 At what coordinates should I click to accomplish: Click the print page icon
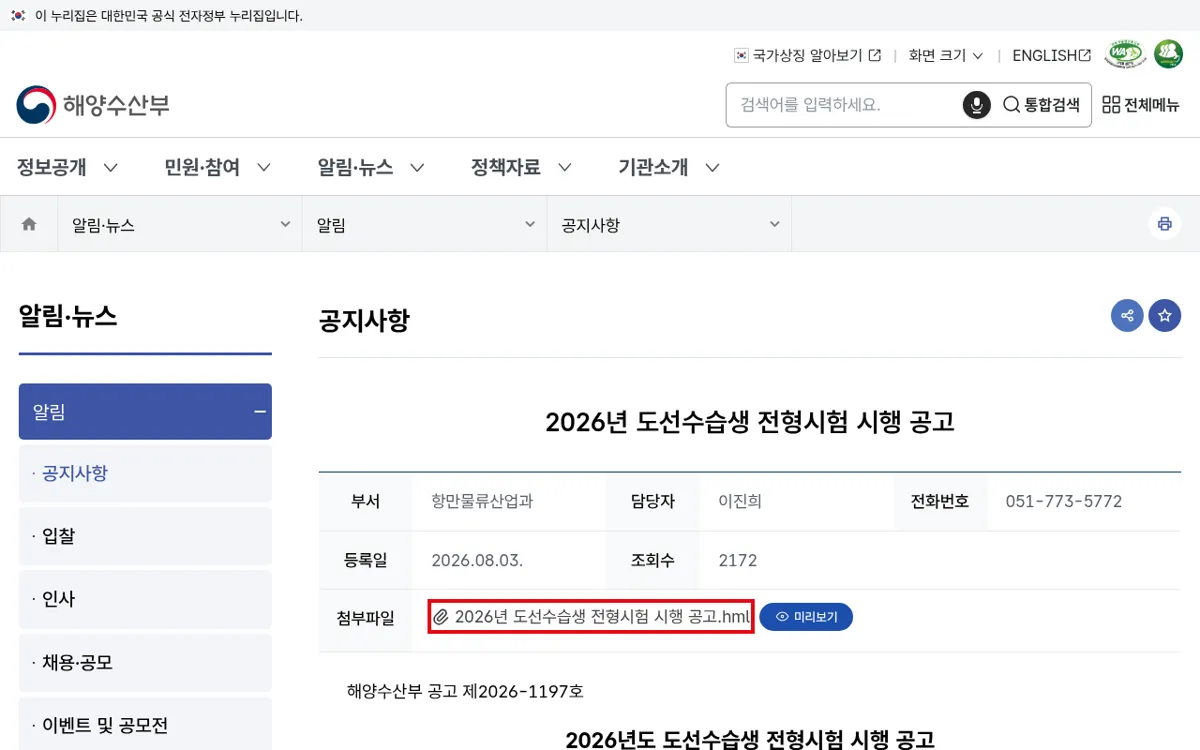[x=1164, y=224]
